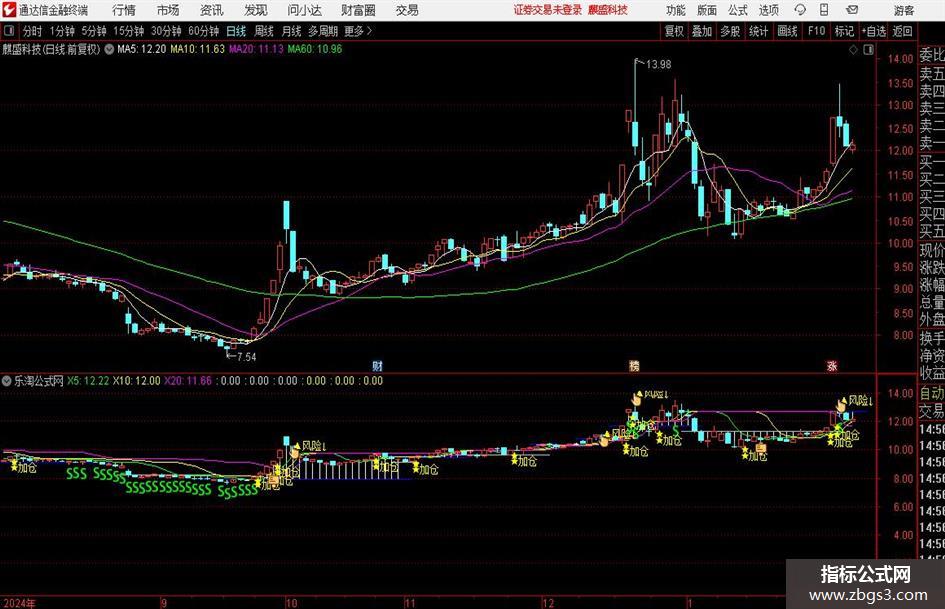
Task: Click X10: 12.00 sub-chart value
Action: pos(137,381)
